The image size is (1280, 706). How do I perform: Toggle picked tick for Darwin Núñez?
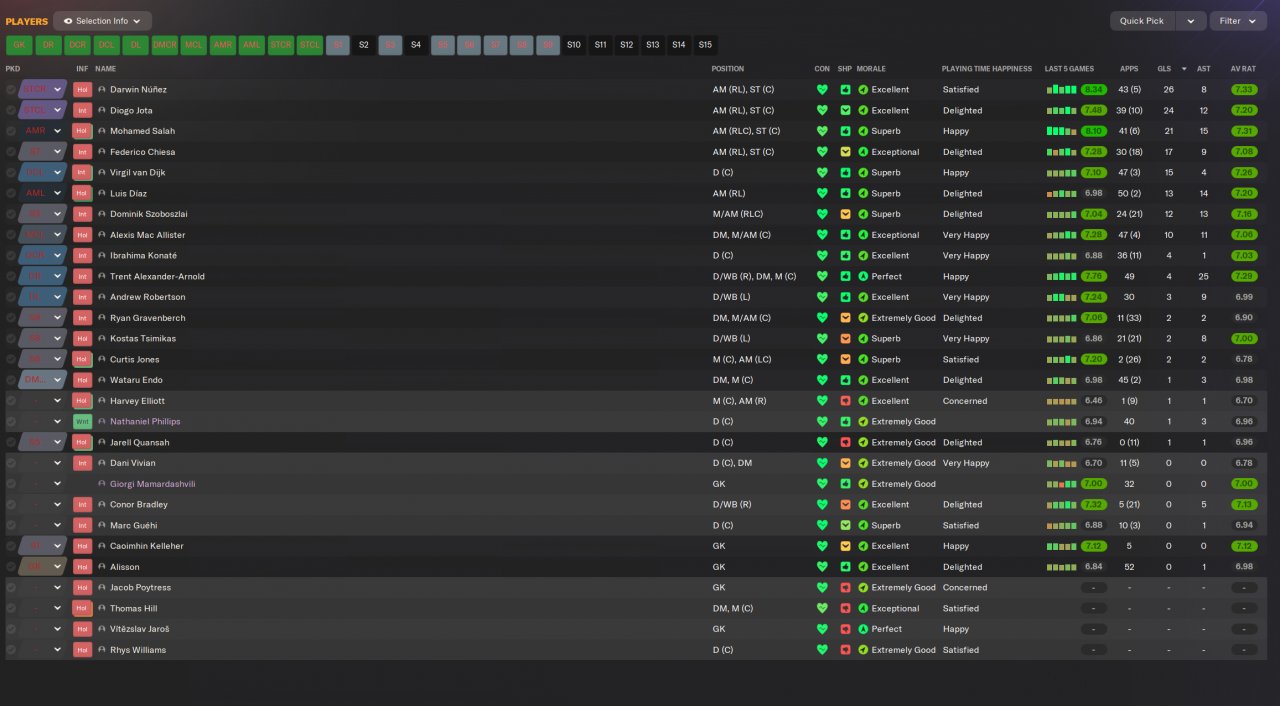click(11, 90)
